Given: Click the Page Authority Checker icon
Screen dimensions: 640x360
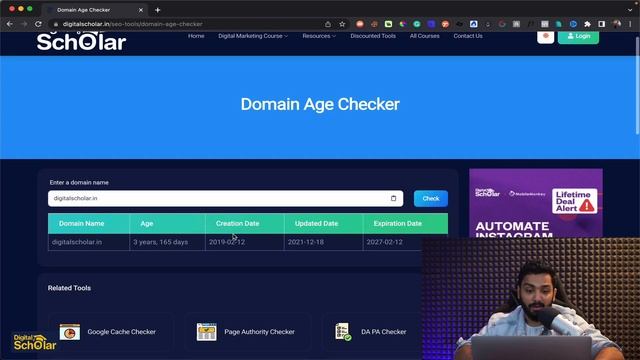Looking at the screenshot, I should (207, 332).
